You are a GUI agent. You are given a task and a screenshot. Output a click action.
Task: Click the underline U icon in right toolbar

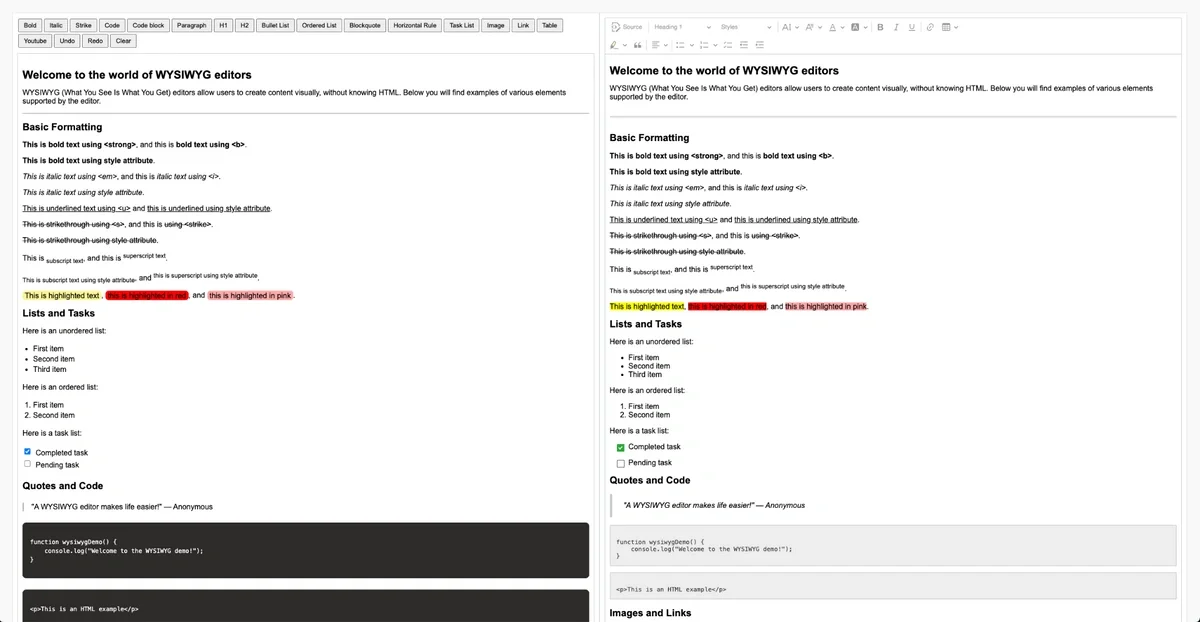click(x=913, y=26)
